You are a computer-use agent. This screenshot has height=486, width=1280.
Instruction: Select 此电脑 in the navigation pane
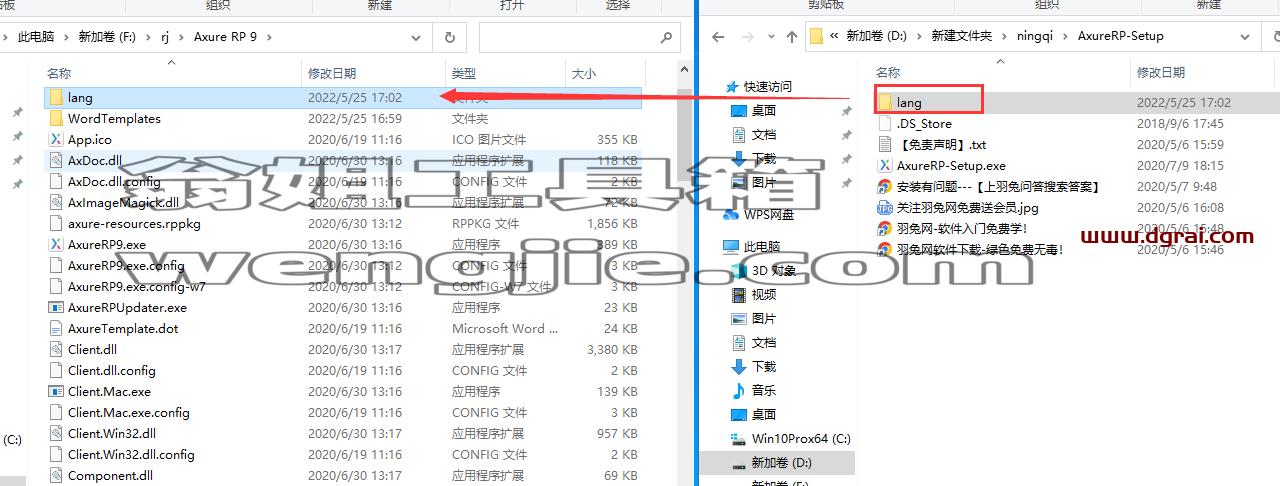pos(762,247)
